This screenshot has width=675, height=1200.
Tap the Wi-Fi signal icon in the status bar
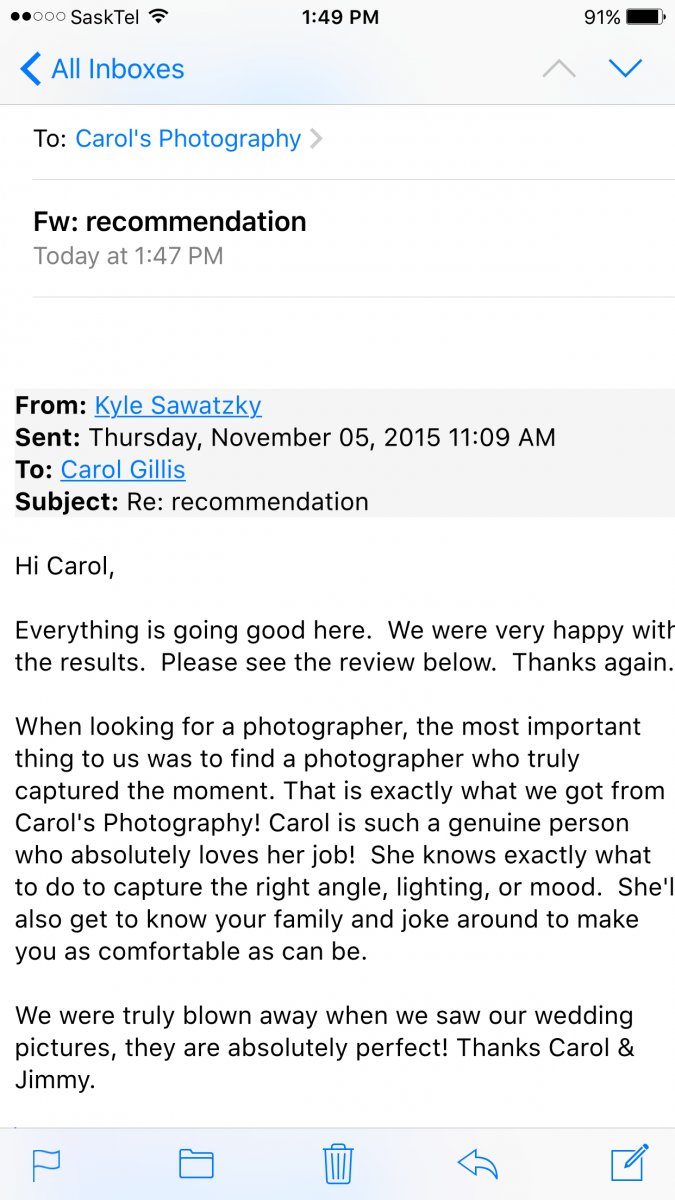157,17
